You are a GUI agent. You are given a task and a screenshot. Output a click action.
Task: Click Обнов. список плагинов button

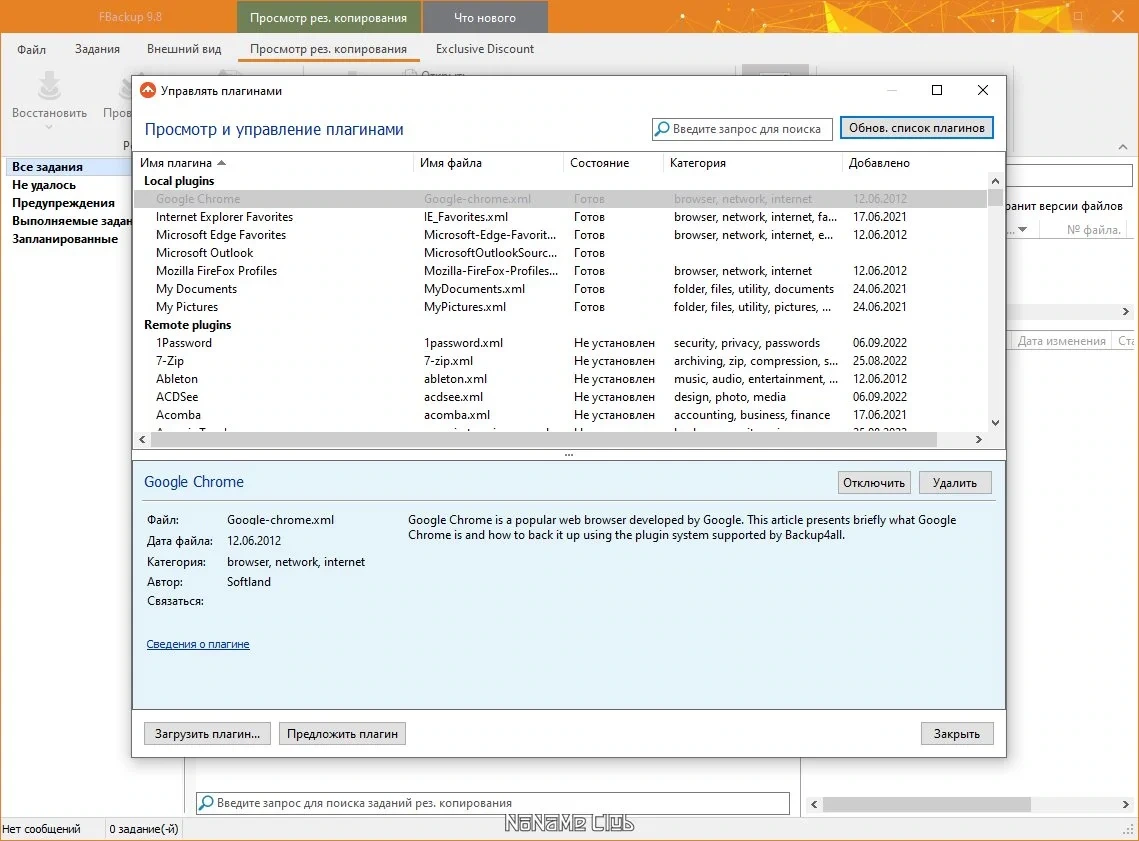[x=917, y=128]
